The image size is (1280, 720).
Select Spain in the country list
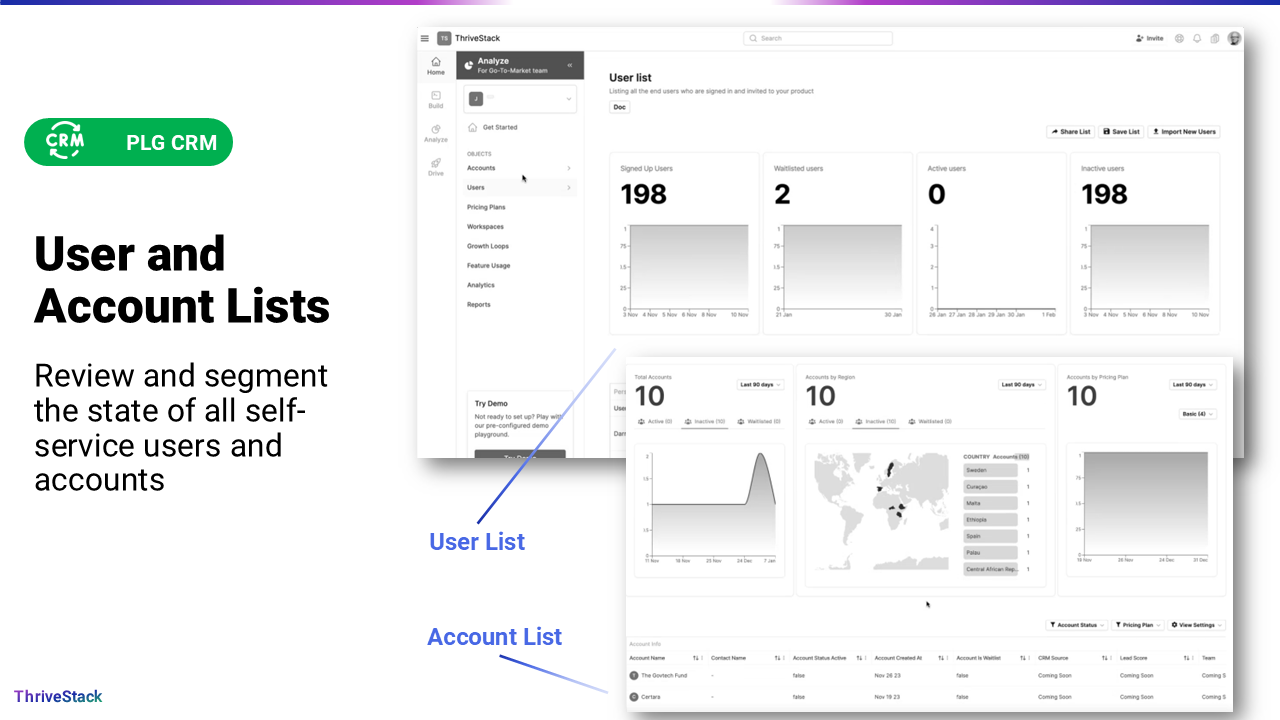[991, 536]
